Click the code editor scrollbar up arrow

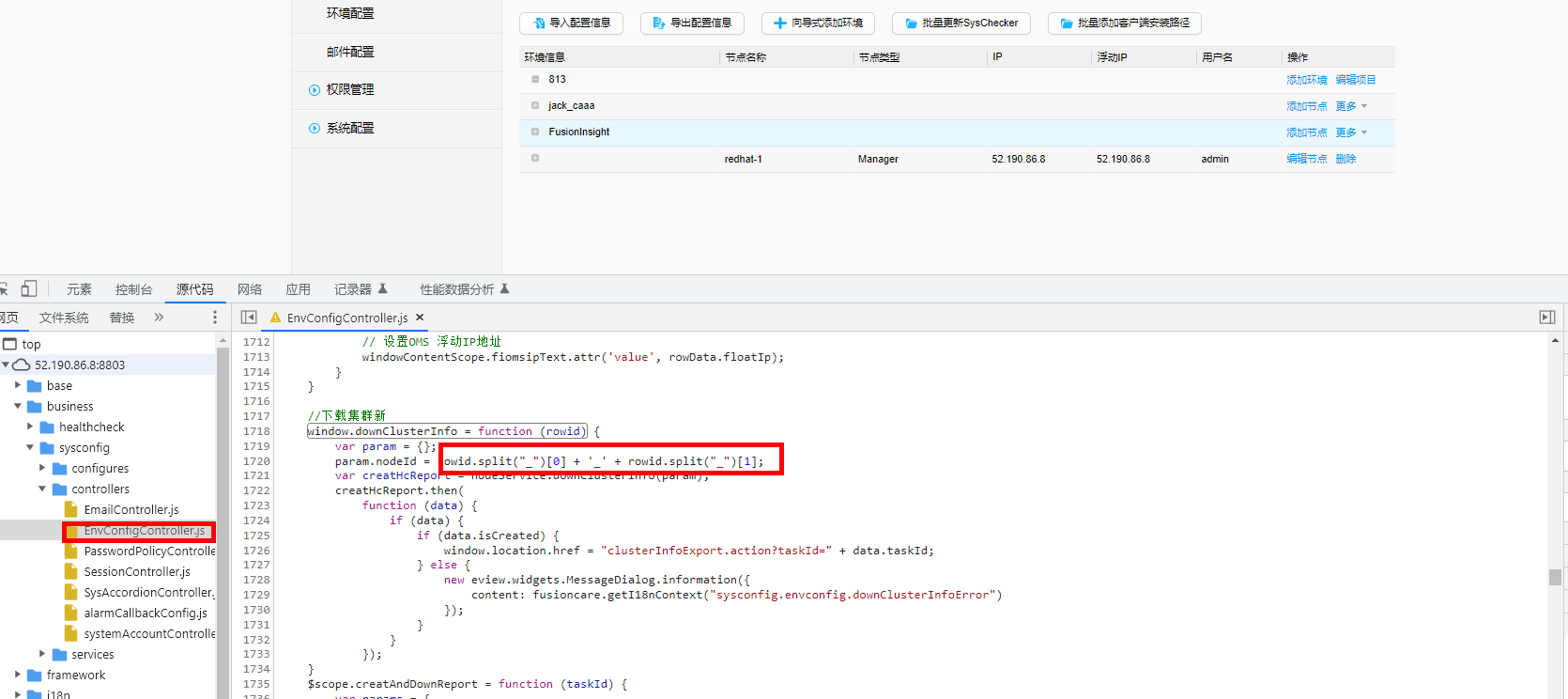(1556, 340)
